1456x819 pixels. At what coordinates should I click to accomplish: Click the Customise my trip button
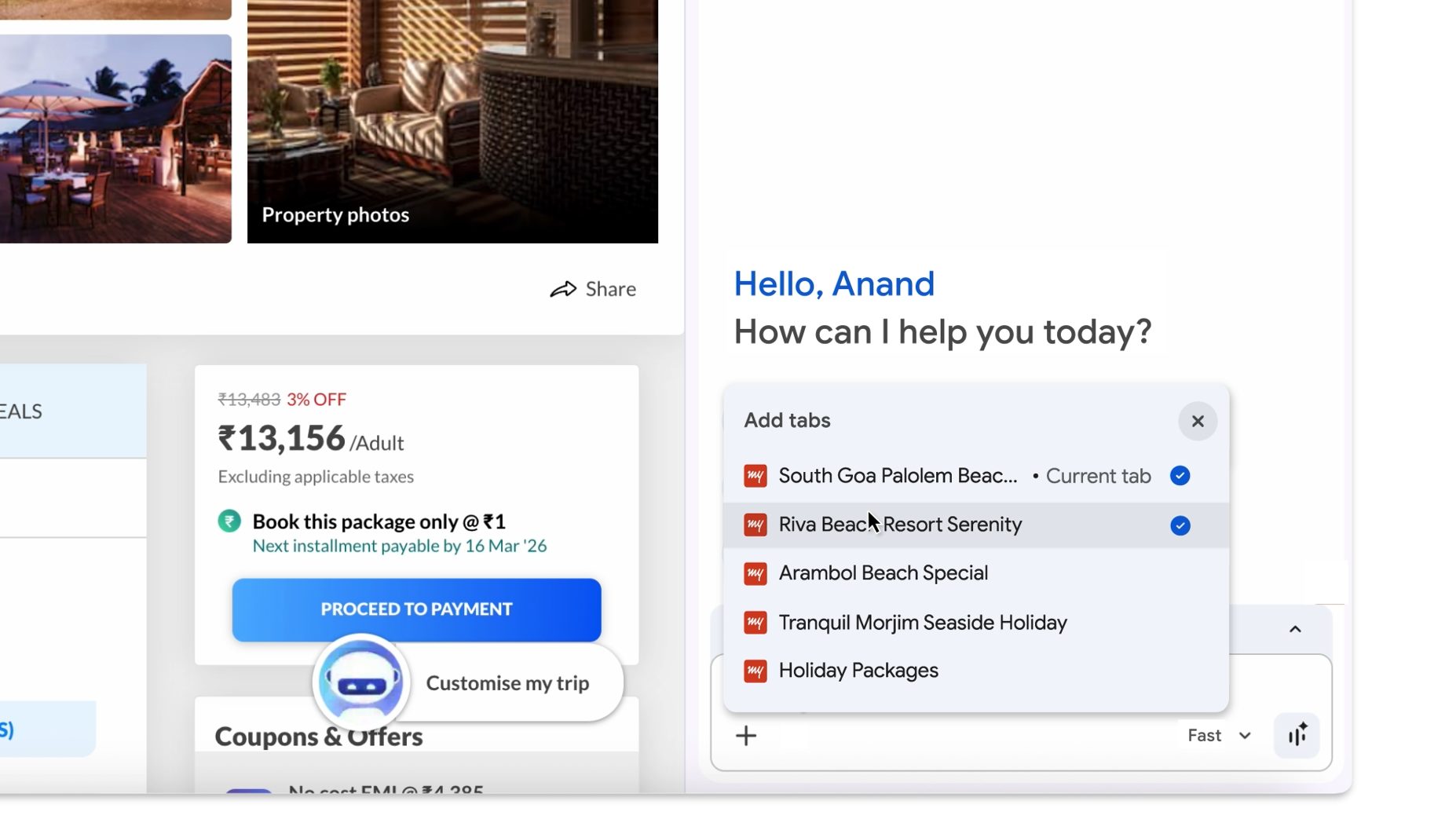507,683
